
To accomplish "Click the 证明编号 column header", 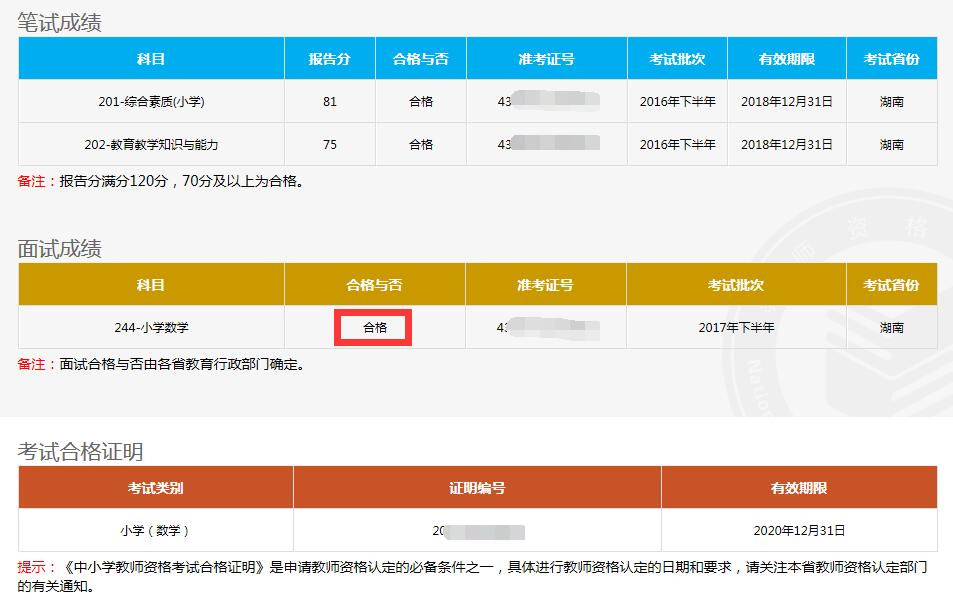I will (x=477, y=488).
